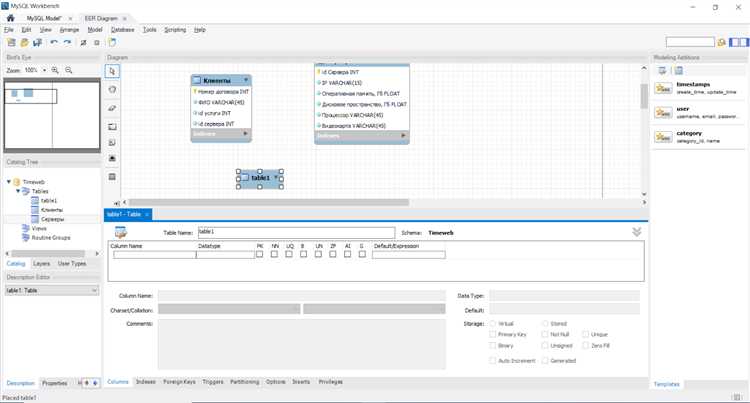The image size is (750, 403).
Task: Select the Клиенты table in Catalog Tree
Action: click(50, 209)
